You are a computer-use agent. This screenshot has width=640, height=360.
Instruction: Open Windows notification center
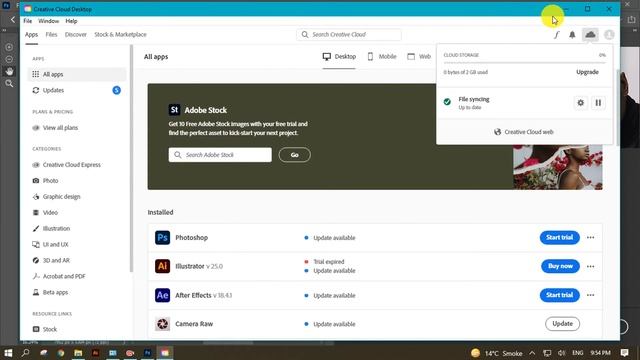pyautogui.click(x=624, y=353)
